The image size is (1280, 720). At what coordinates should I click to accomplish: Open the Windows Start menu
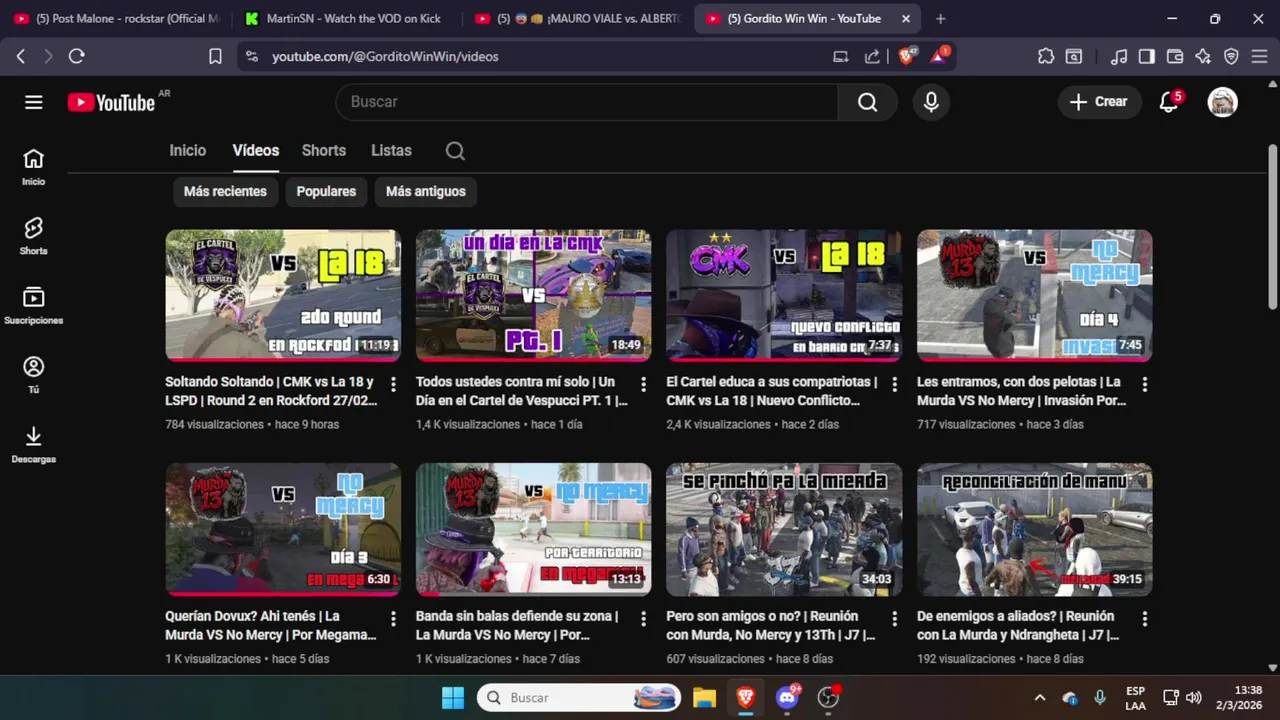click(452, 698)
